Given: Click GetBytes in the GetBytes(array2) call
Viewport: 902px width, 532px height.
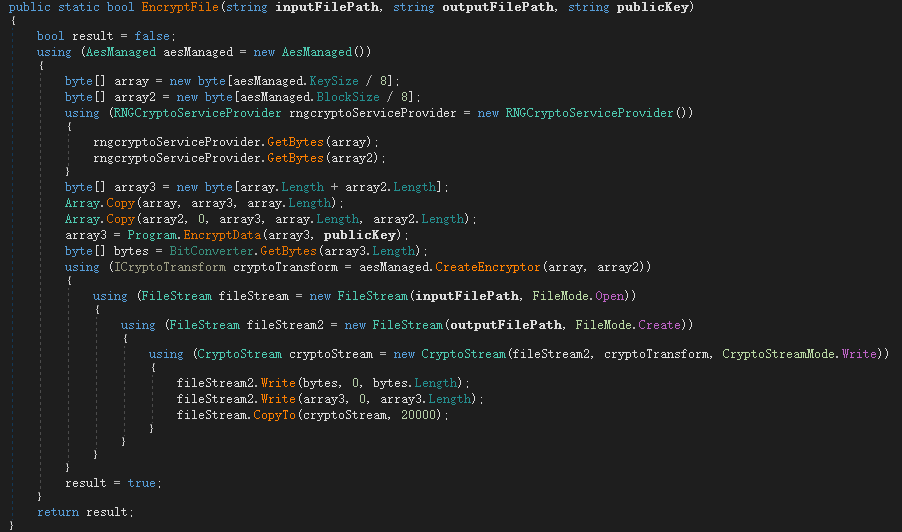Looking at the screenshot, I should [295, 158].
